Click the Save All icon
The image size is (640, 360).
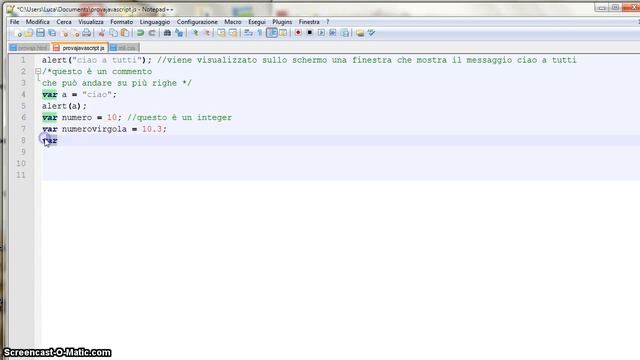pos(52,33)
